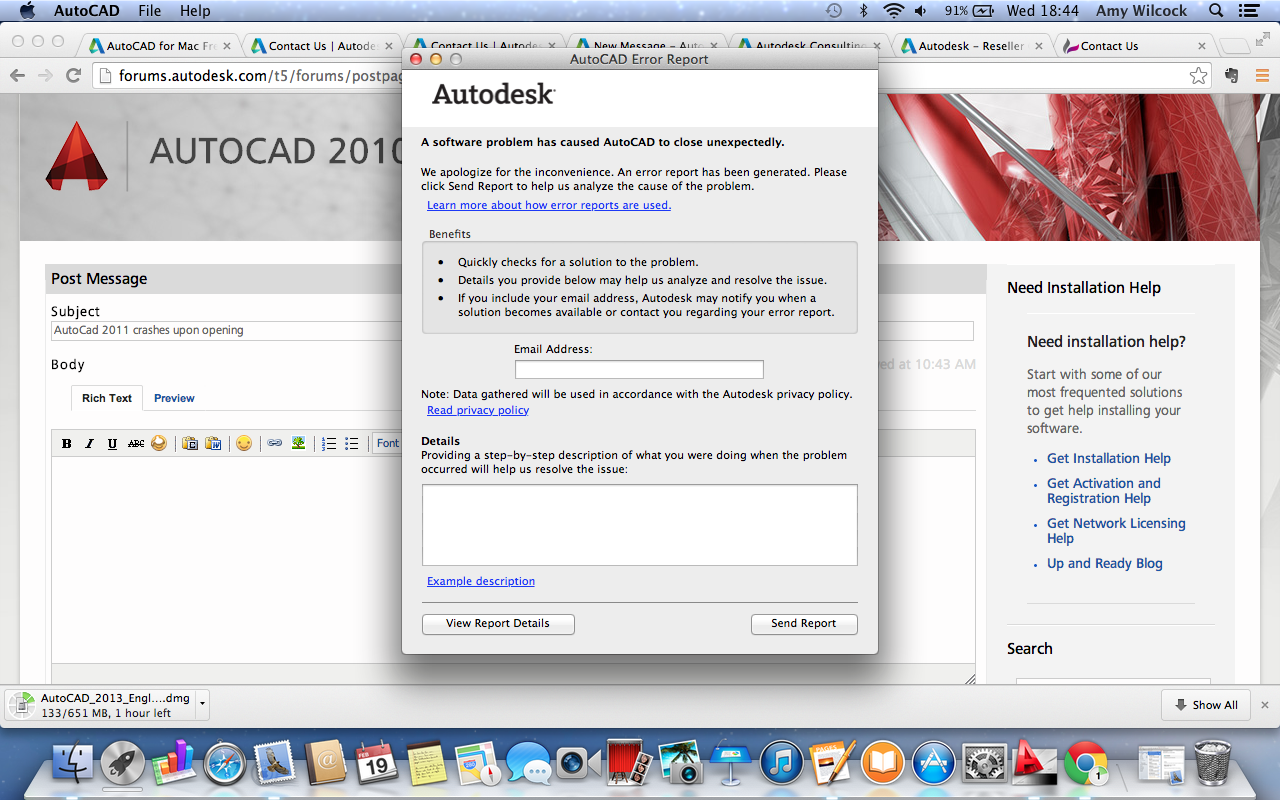This screenshot has width=1280, height=800.
Task: Open Google Chrome from the dock
Action: coord(1086,764)
